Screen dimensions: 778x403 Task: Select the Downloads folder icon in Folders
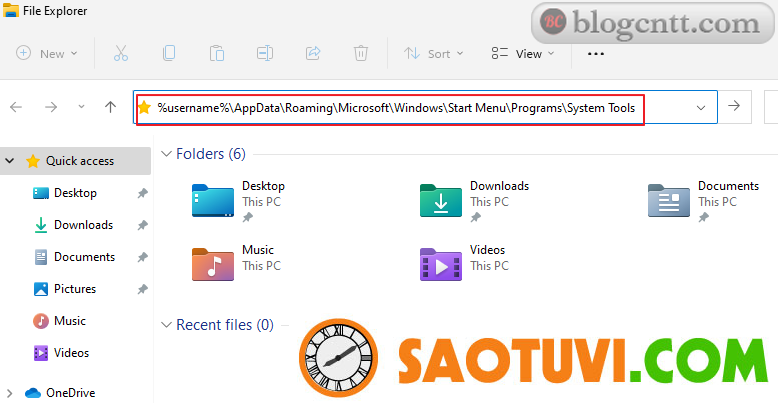pos(441,201)
